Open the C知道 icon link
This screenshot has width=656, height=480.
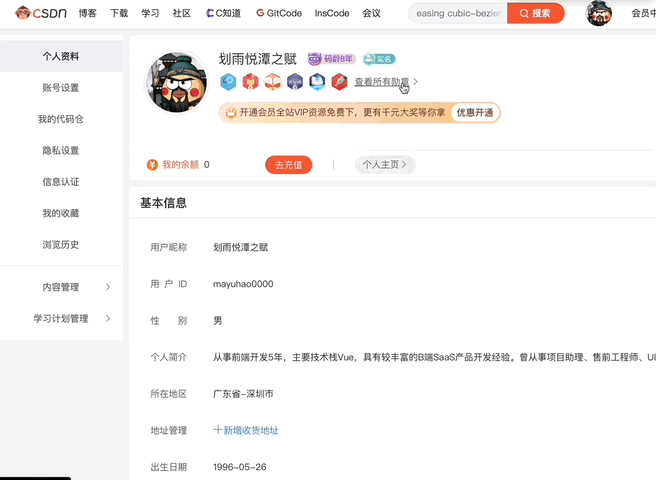(x=224, y=13)
